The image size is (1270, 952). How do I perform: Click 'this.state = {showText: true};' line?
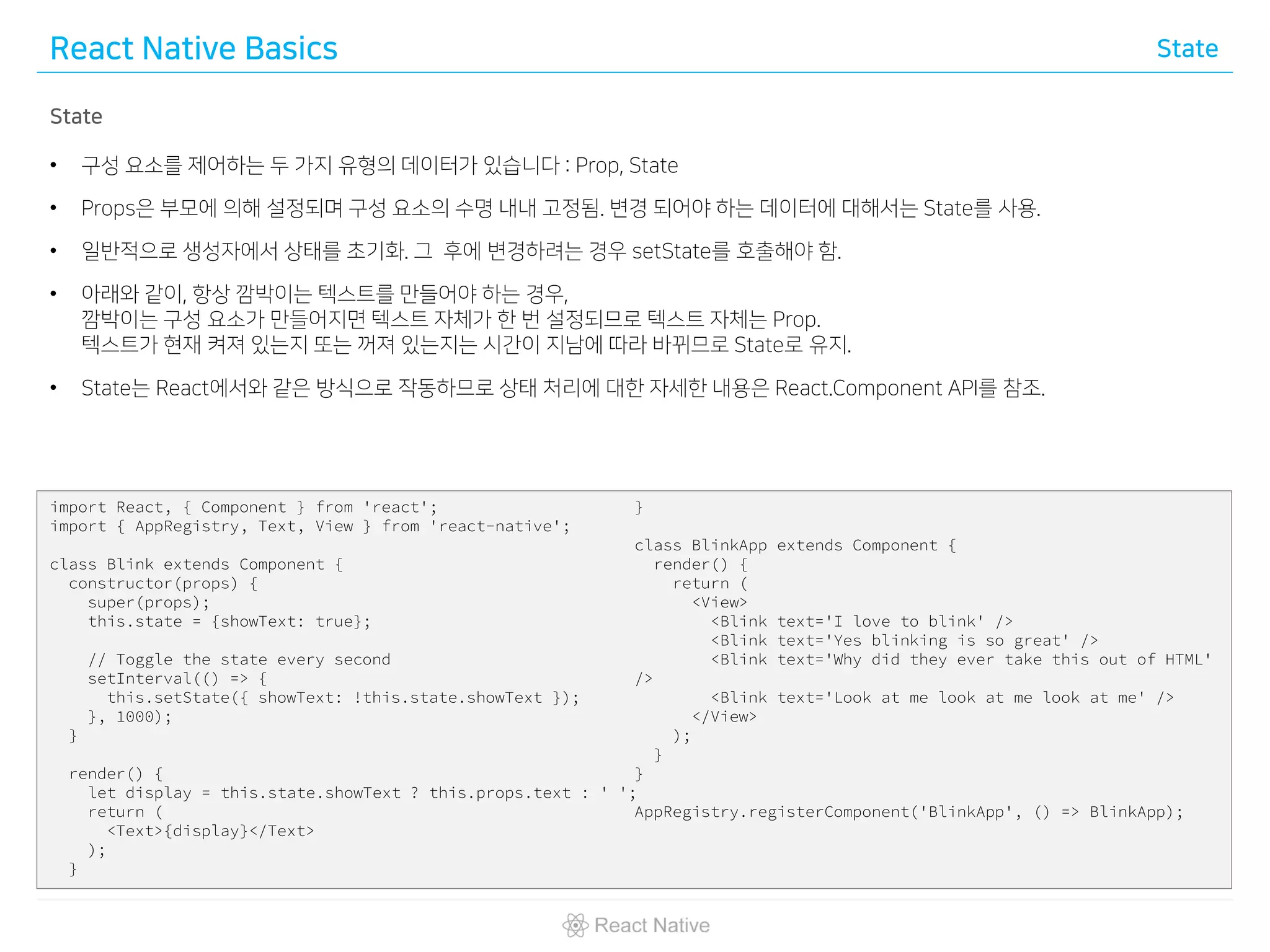click(229, 622)
